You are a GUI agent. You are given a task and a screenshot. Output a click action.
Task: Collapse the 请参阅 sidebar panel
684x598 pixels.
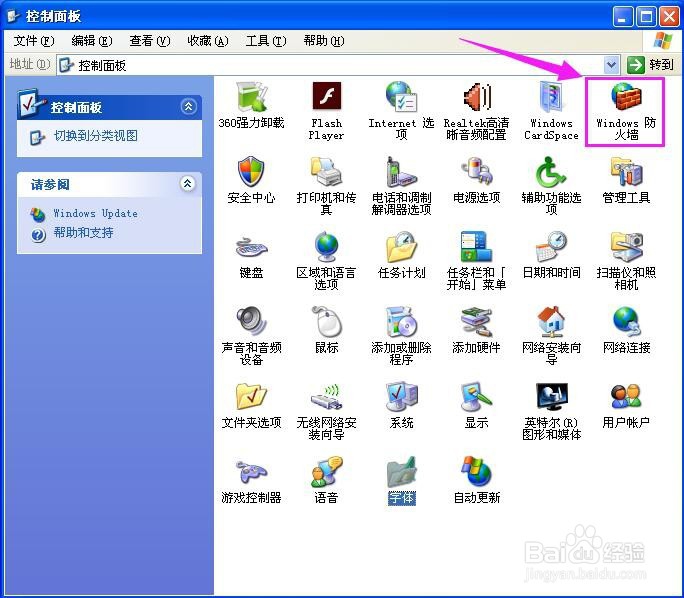[187, 184]
